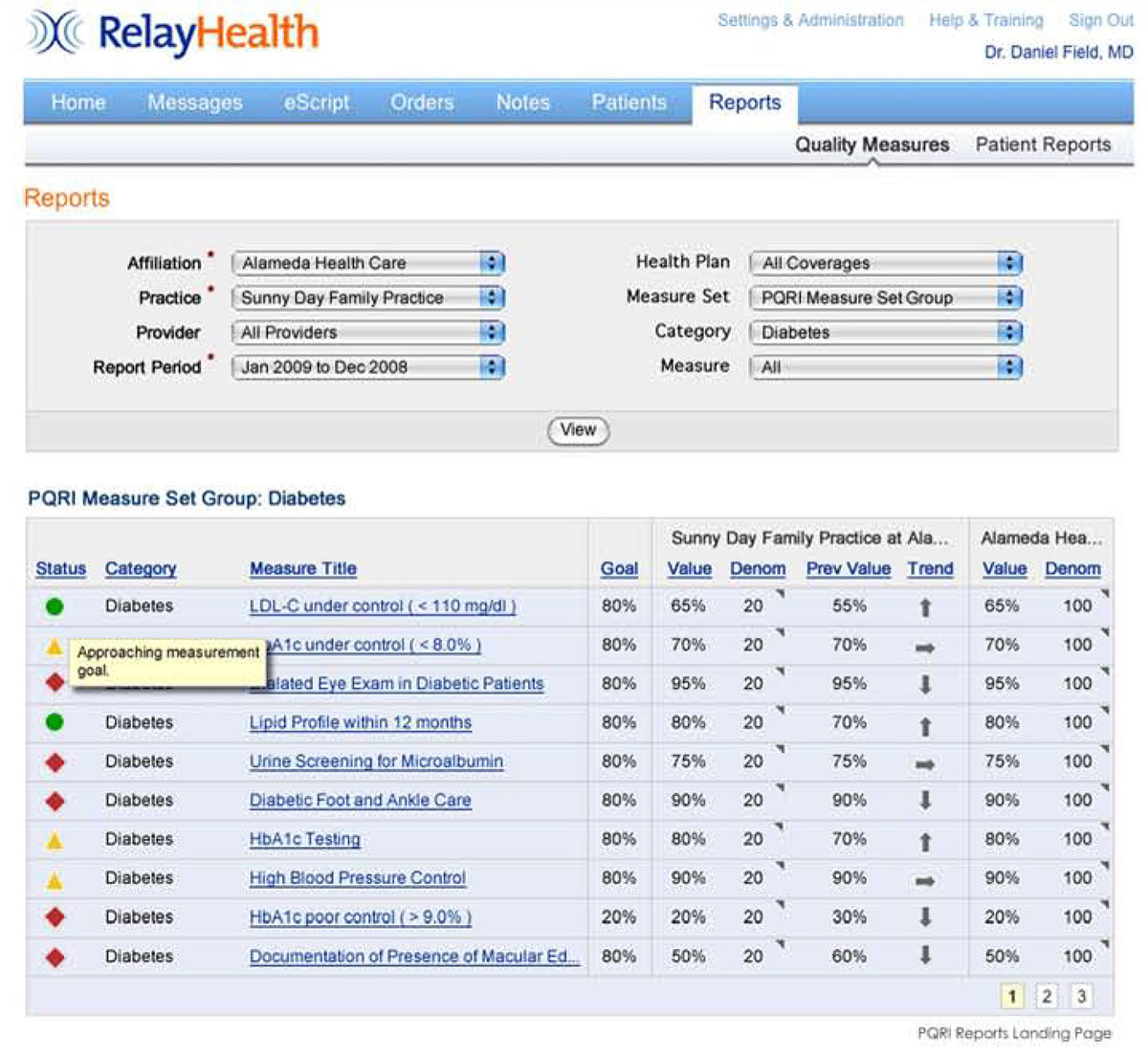Open Help & Training link
Image resolution: width=1148 pixels, height=1060 pixels.
point(986,20)
